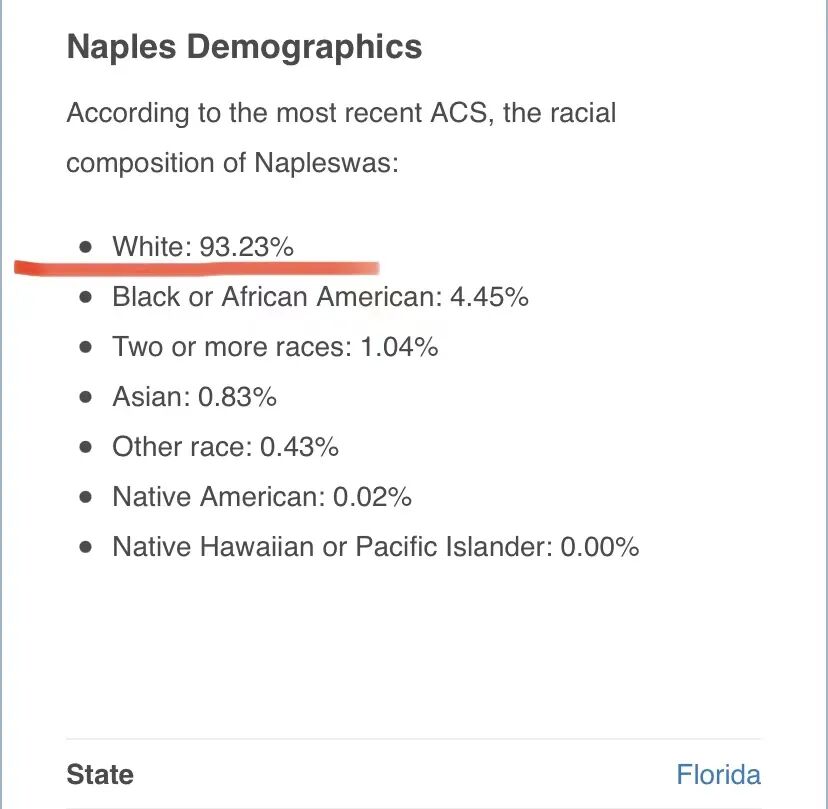Click the red underline beneath White

200,268
